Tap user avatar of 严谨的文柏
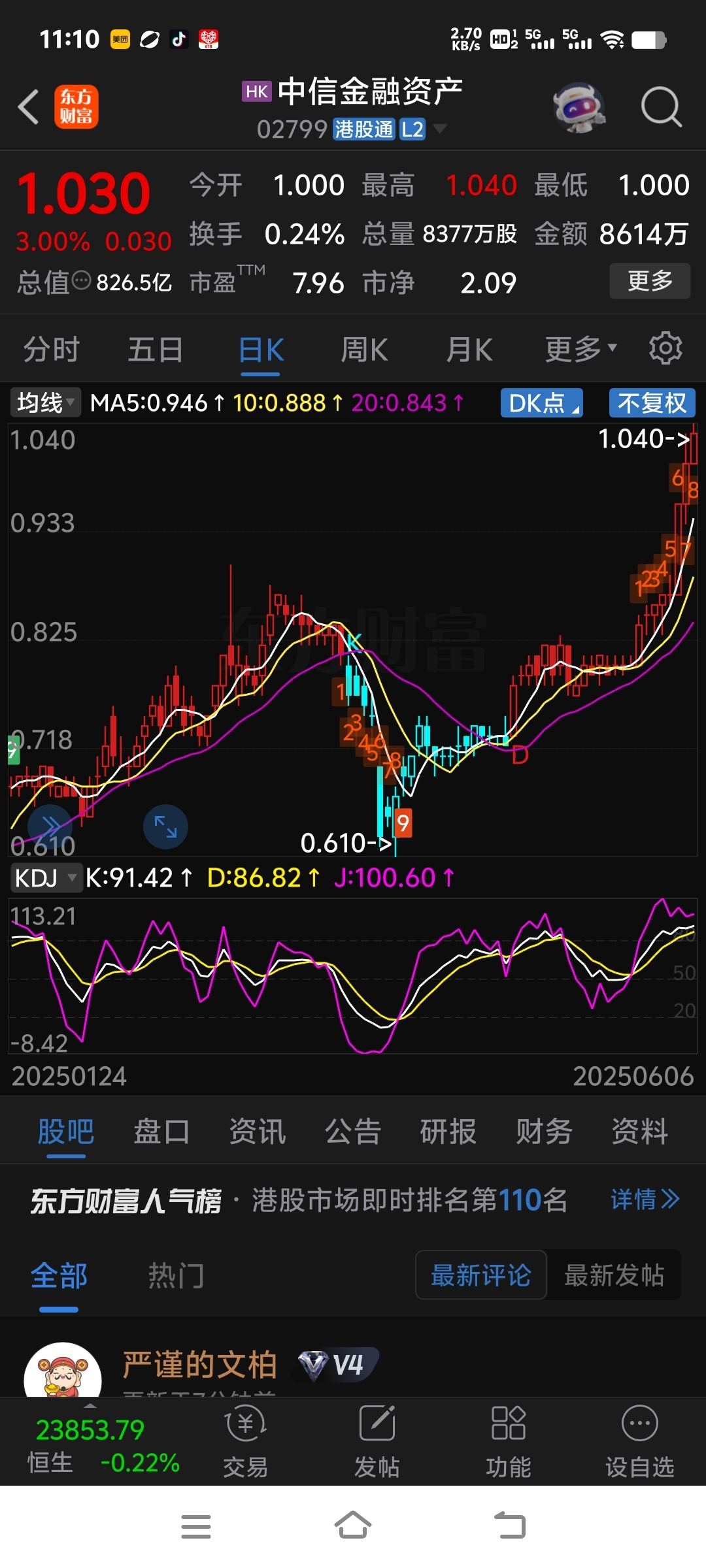Image resolution: width=706 pixels, height=1568 pixels. tap(63, 1369)
